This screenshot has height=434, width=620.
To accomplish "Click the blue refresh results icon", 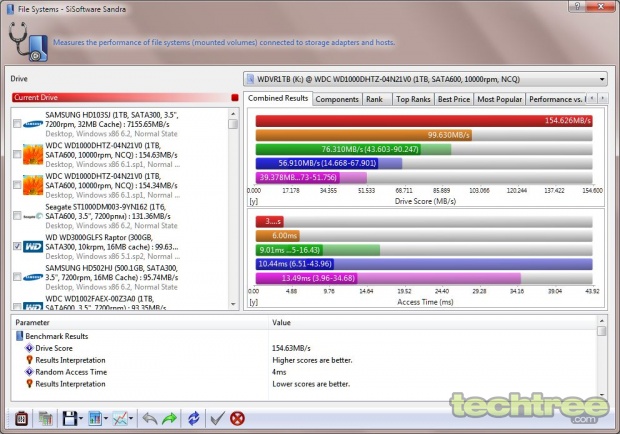I will coord(194,419).
